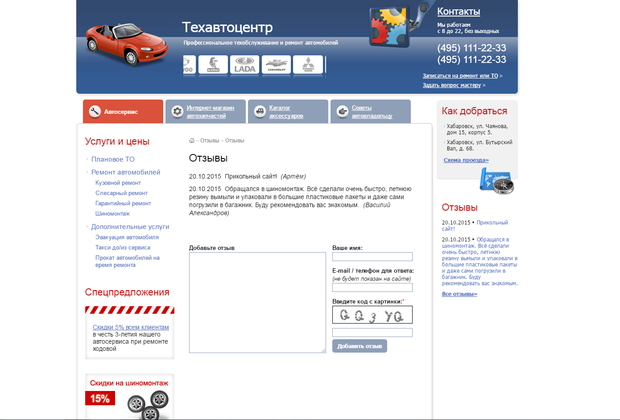The width and height of the screenshot is (620, 420).
Task: Click the red convertible car image
Action: click(127, 44)
